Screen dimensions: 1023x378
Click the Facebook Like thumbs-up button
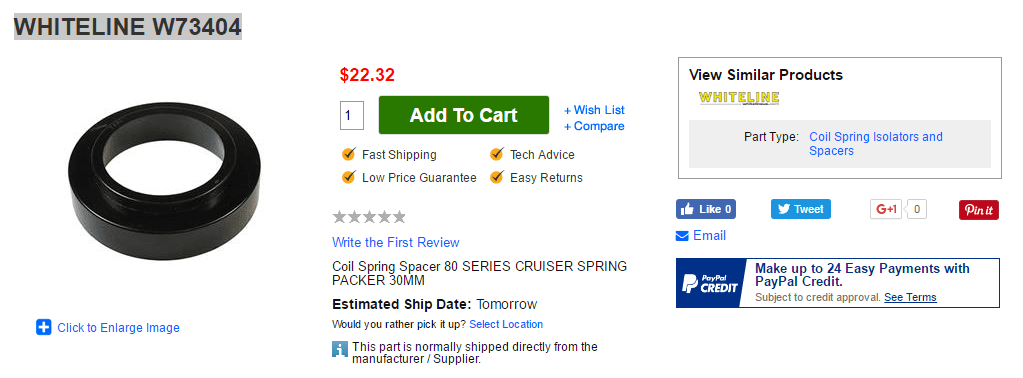(x=706, y=209)
